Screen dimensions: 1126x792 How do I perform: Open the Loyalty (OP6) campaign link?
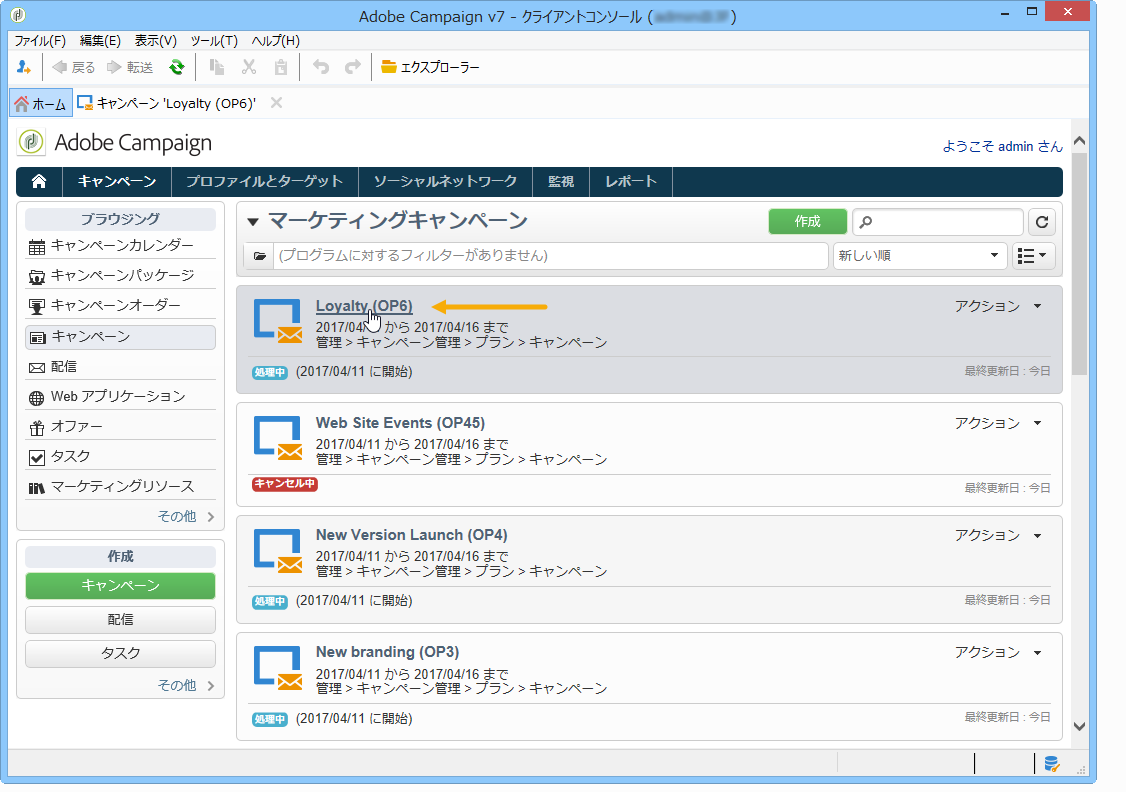364,306
